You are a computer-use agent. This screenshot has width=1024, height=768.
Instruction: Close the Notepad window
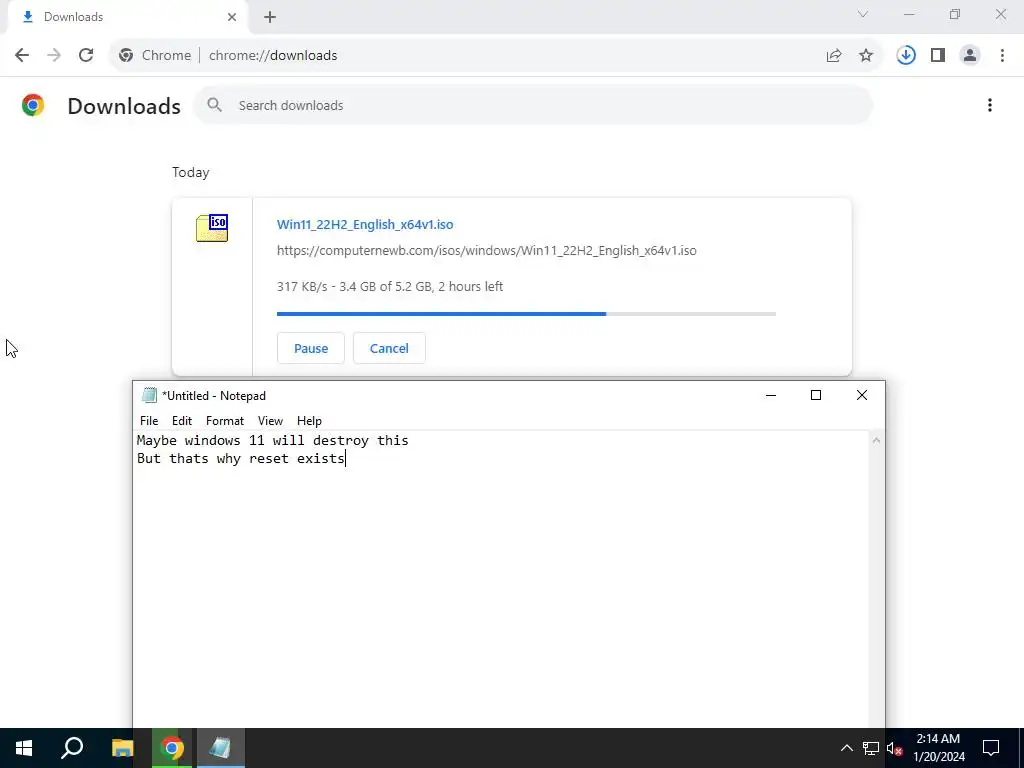tap(862, 395)
